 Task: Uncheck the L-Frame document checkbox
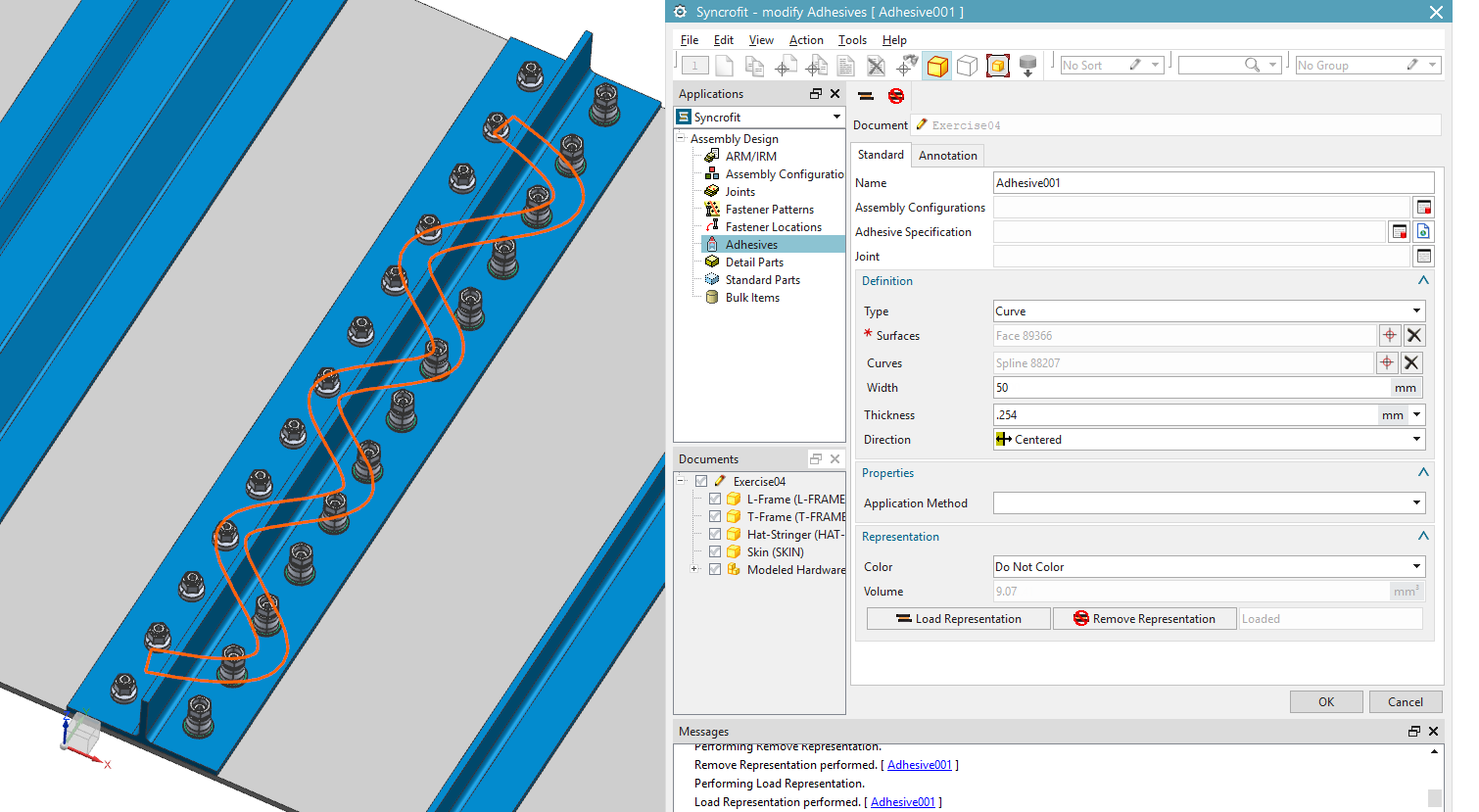(715, 499)
